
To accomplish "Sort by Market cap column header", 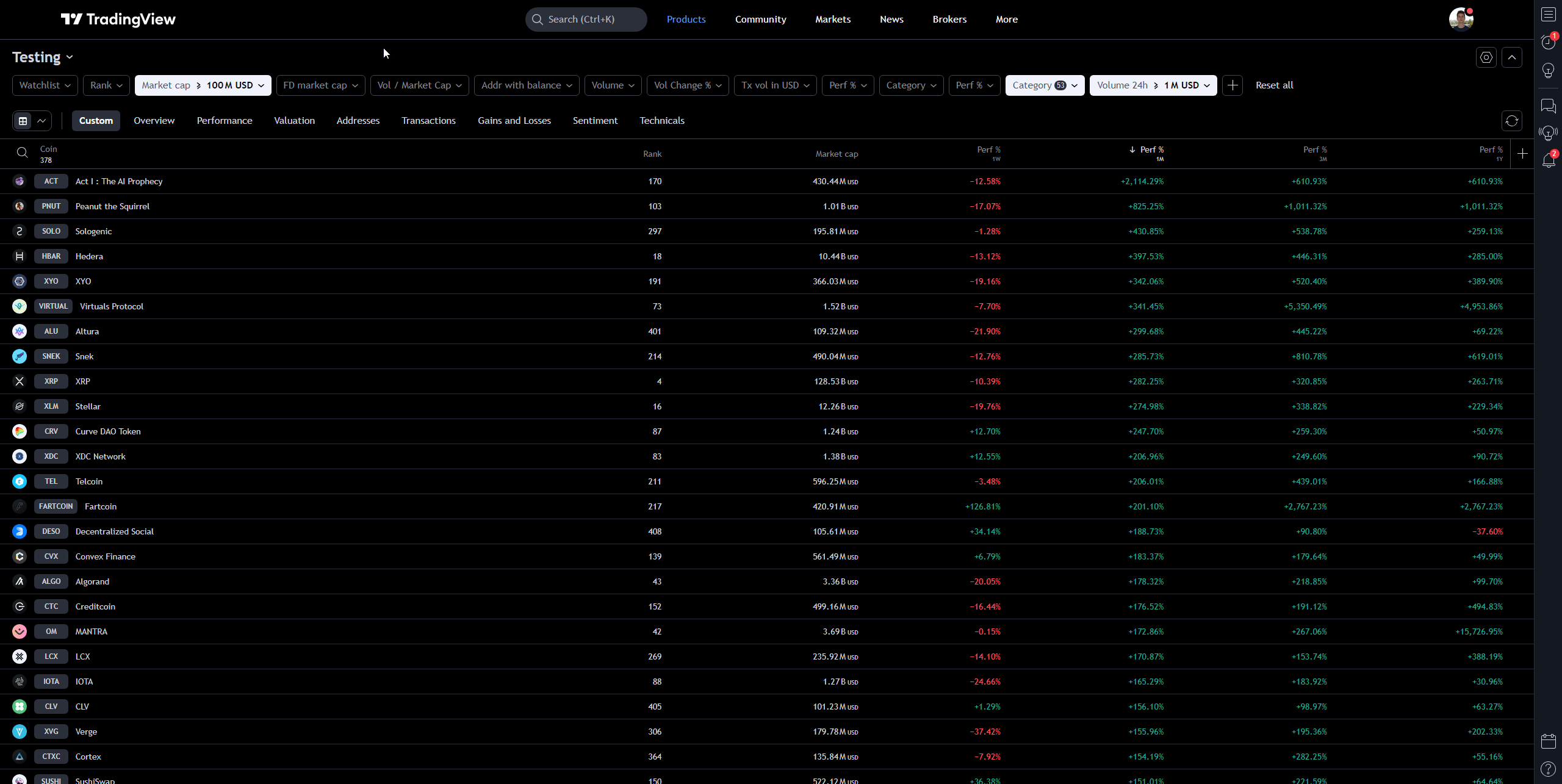I will [837, 154].
